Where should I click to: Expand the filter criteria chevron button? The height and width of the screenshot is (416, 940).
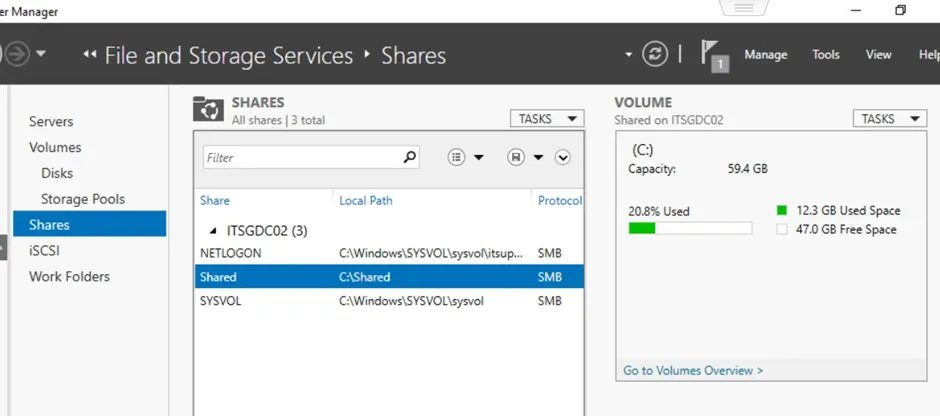click(x=562, y=157)
